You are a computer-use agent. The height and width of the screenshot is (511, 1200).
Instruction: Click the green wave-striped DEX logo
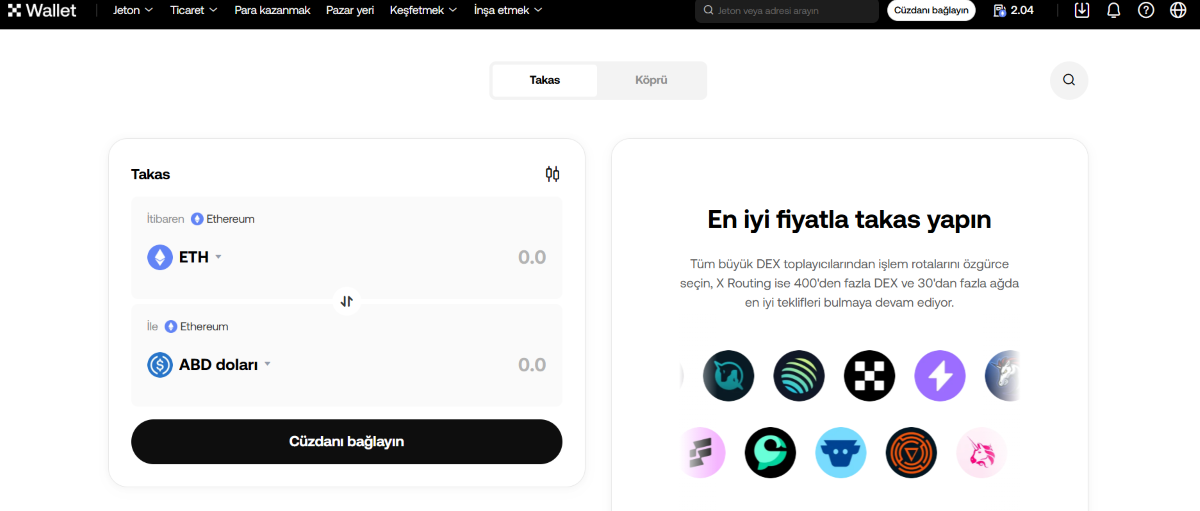click(x=798, y=376)
